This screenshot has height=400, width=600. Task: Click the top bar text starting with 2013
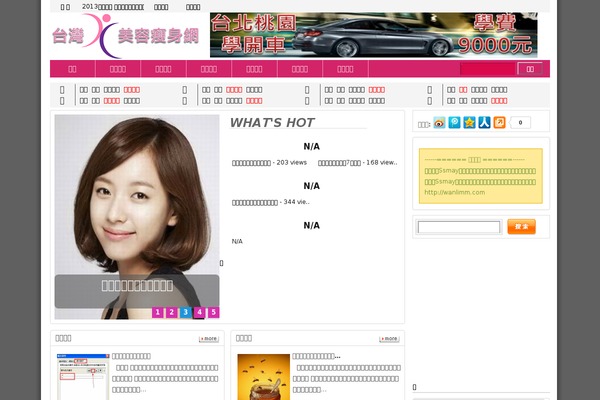coord(113,7)
